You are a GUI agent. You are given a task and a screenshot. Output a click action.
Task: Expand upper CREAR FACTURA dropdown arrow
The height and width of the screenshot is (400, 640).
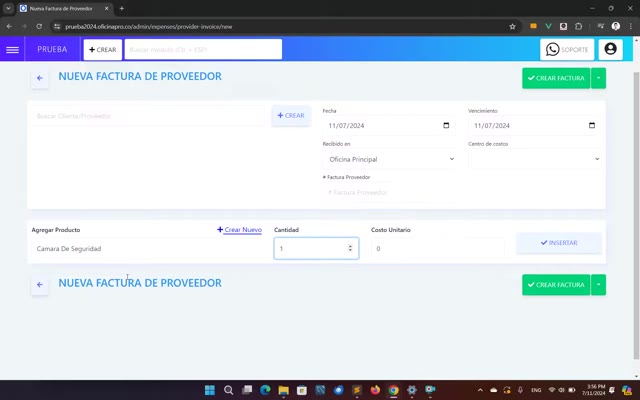point(598,78)
